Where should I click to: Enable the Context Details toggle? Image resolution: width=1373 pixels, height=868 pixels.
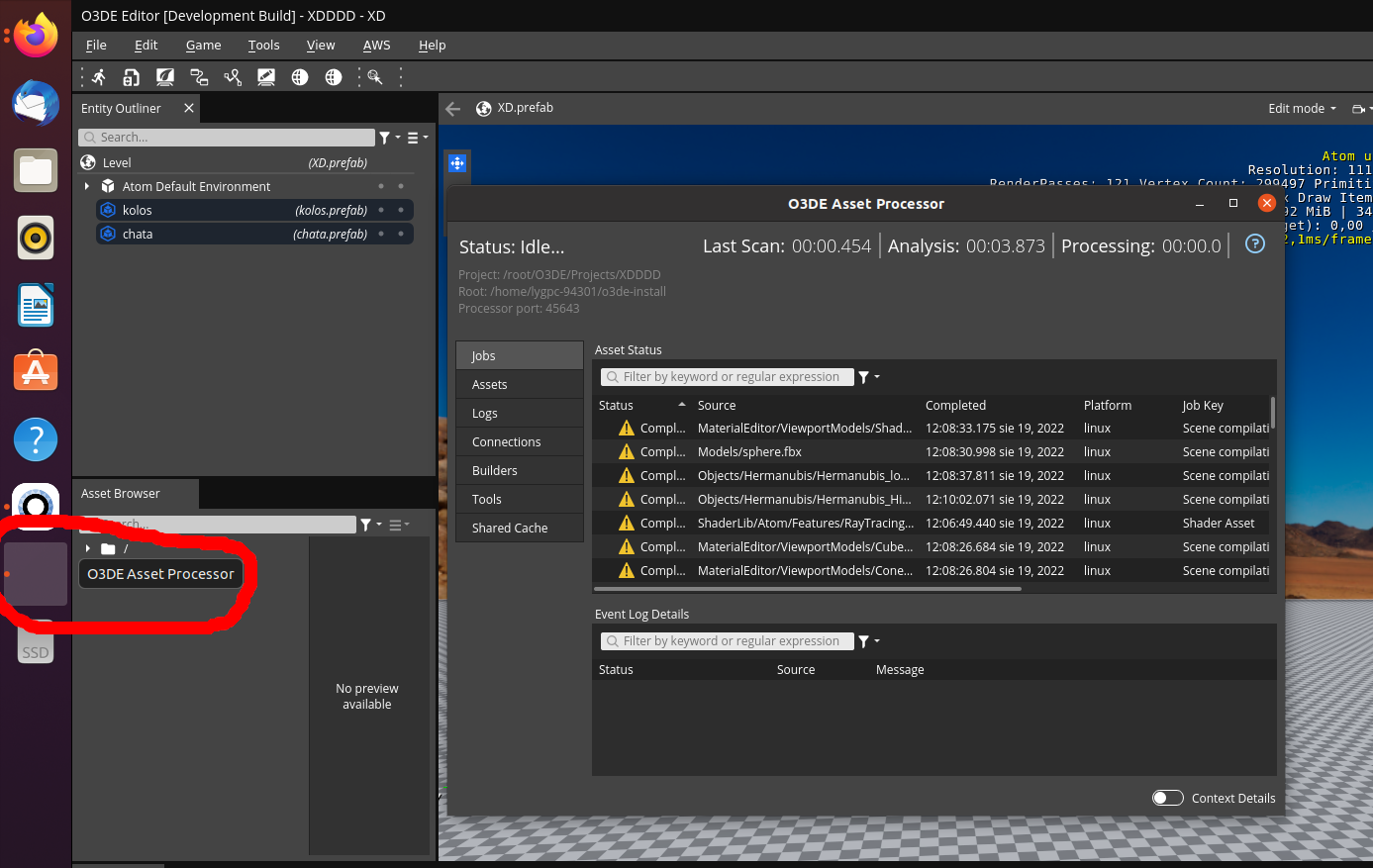(x=1167, y=798)
